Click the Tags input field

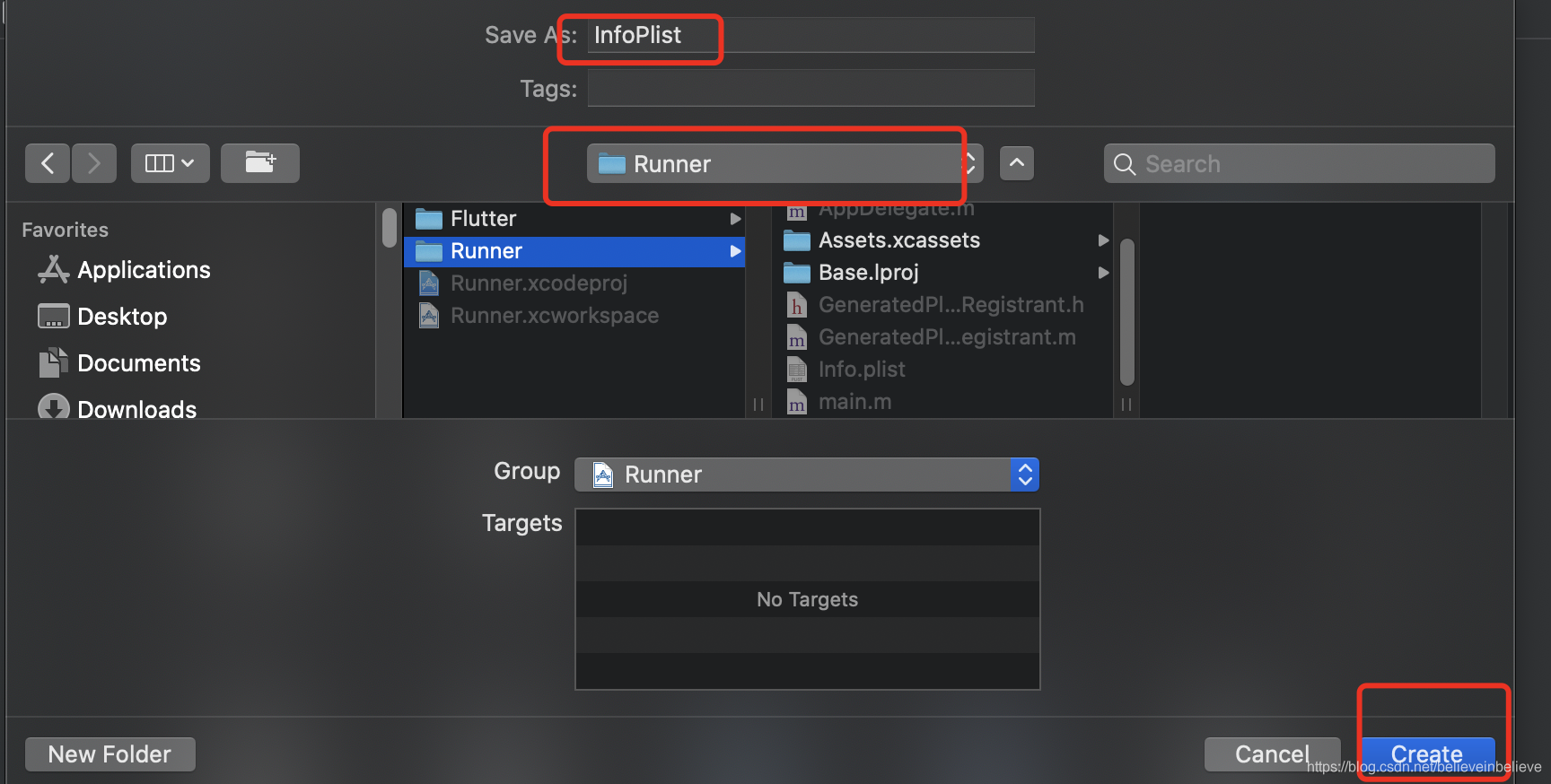coord(811,88)
